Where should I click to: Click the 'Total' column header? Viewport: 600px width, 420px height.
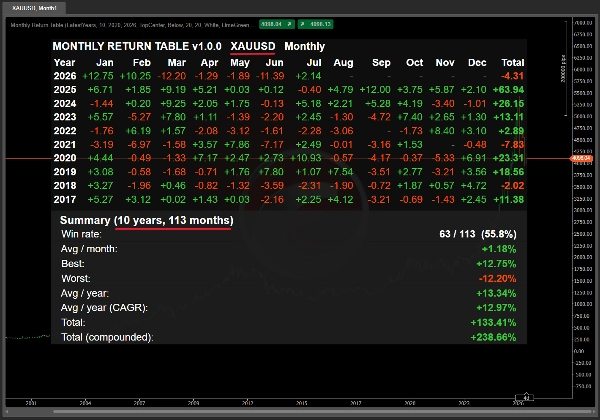tap(513, 62)
